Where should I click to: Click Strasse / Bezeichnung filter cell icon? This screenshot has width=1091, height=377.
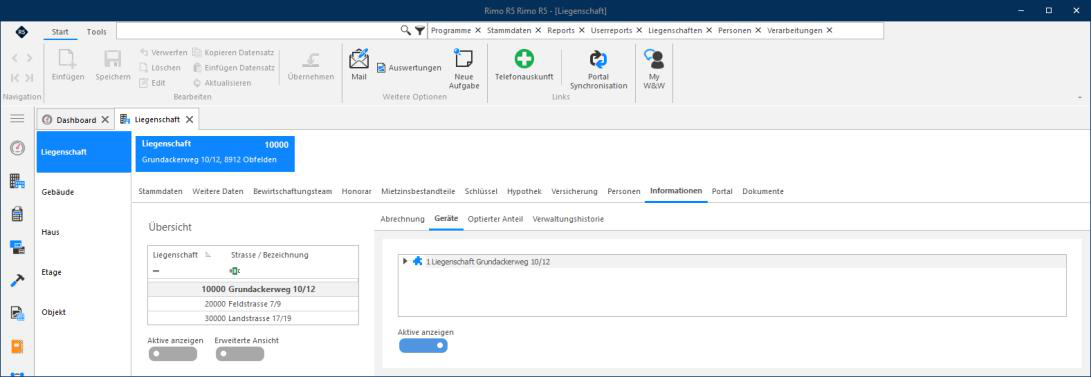click(234, 271)
